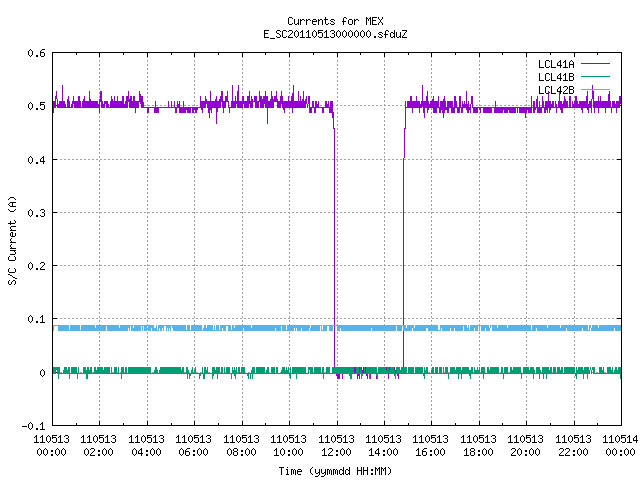Click the 110514 00:00 x-axis tick label
The image size is (640, 480).
point(620,446)
